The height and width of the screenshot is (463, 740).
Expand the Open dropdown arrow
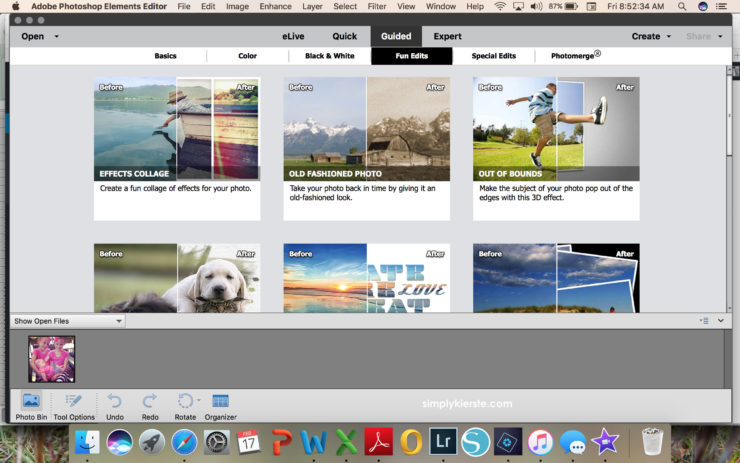56,36
